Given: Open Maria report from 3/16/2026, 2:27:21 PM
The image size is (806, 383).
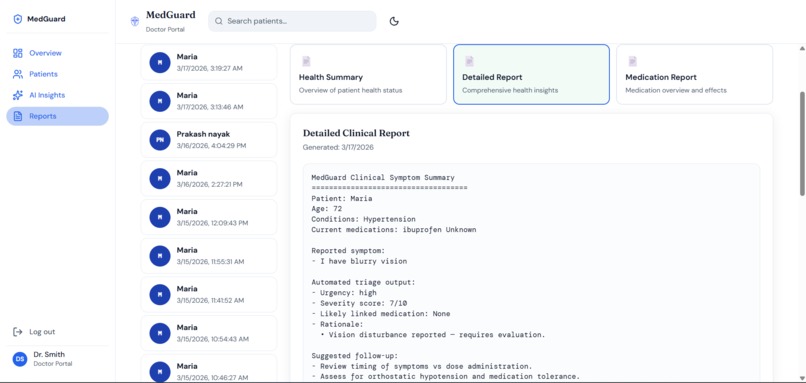Looking at the screenshot, I should [209, 178].
